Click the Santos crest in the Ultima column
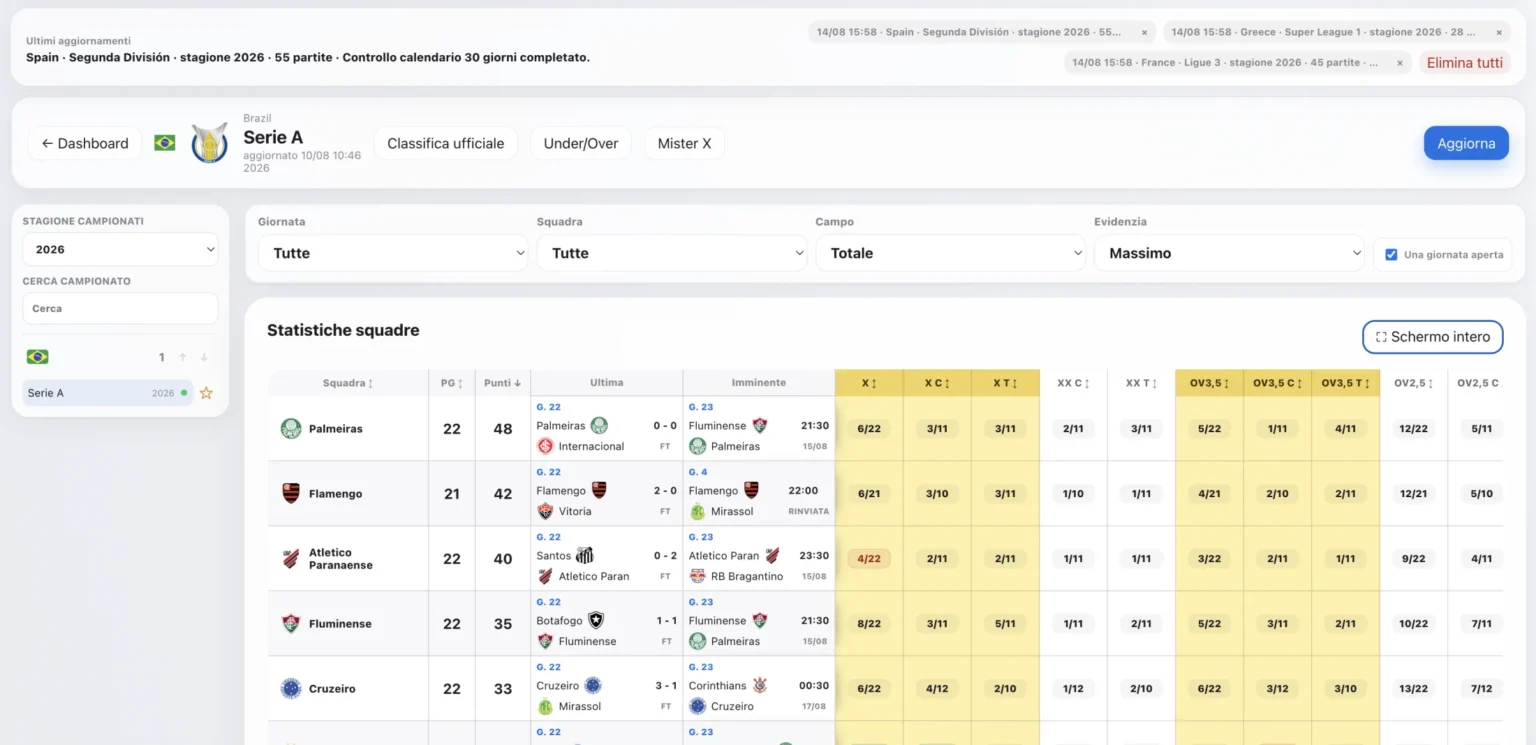 pyautogui.click(x=585, y=555)
